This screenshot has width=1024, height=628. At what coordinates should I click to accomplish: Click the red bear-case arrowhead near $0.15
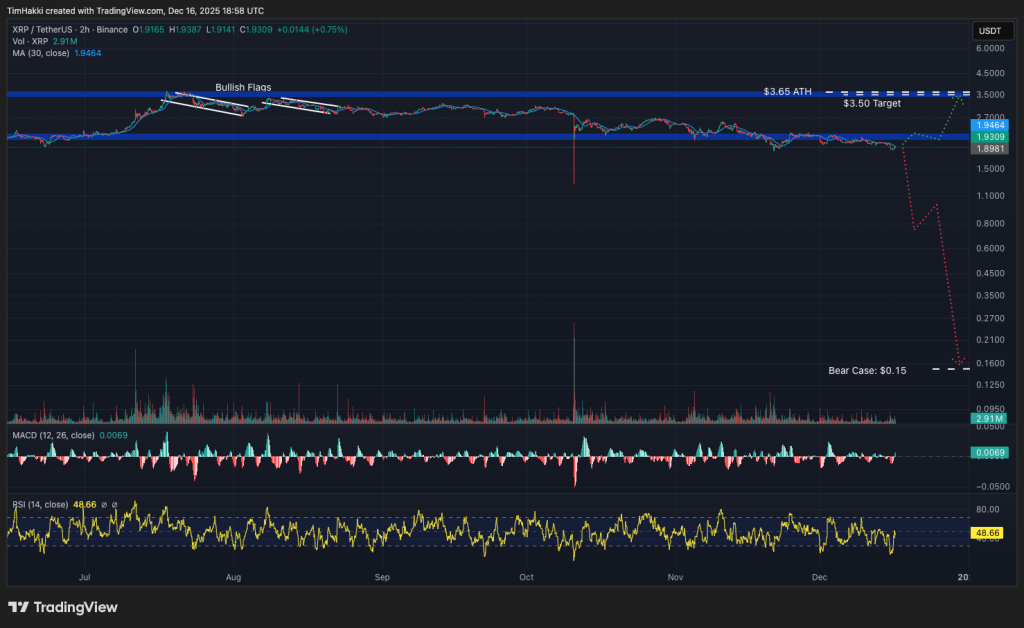point(959,362)
